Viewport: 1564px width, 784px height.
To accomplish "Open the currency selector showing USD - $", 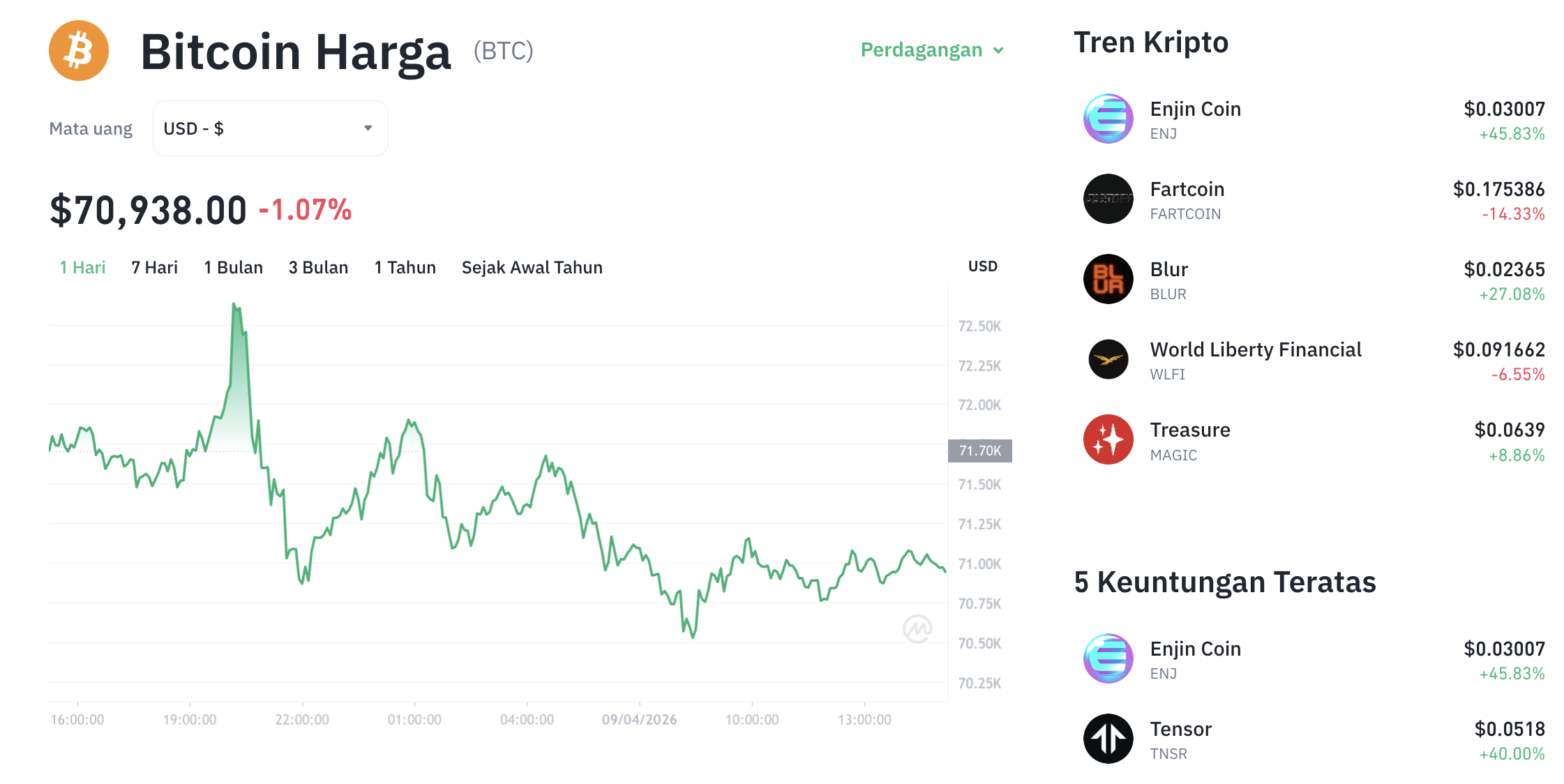I will pyautogui.click(x=270, y=128).
